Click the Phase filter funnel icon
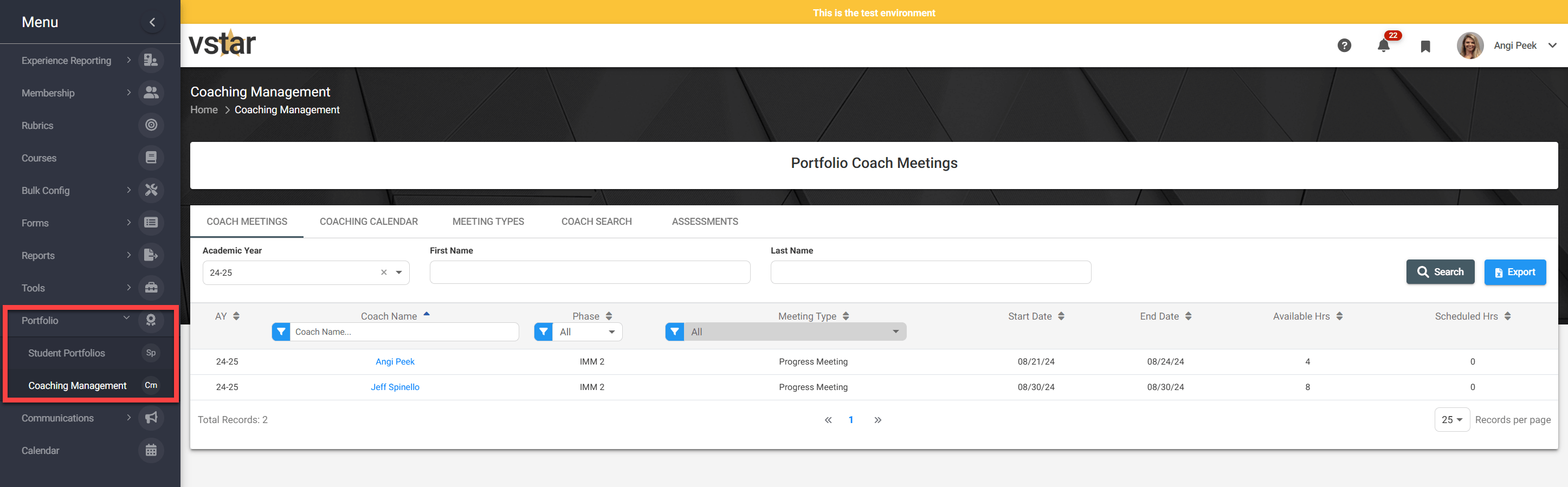Viewport: 1568px width, 487px height. point(544,332)
